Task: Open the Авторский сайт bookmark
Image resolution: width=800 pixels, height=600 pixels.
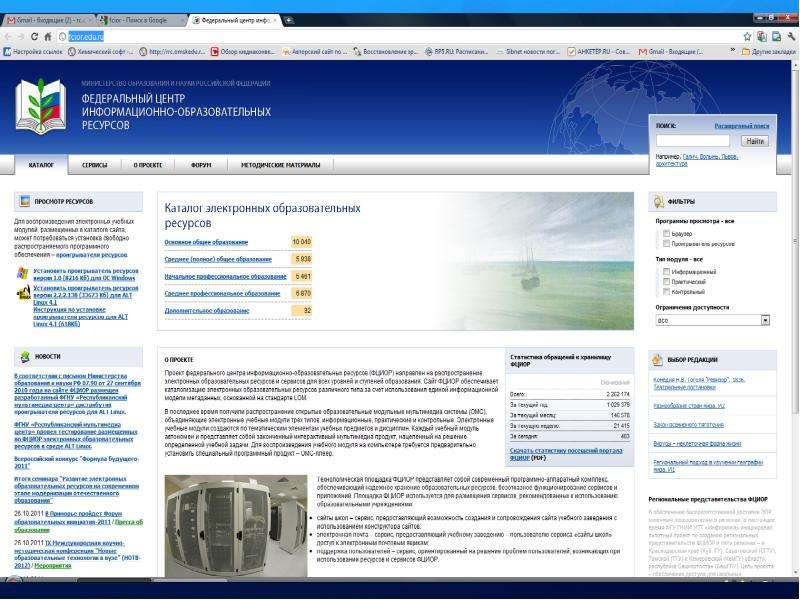Action: click(x=314, y=52)
